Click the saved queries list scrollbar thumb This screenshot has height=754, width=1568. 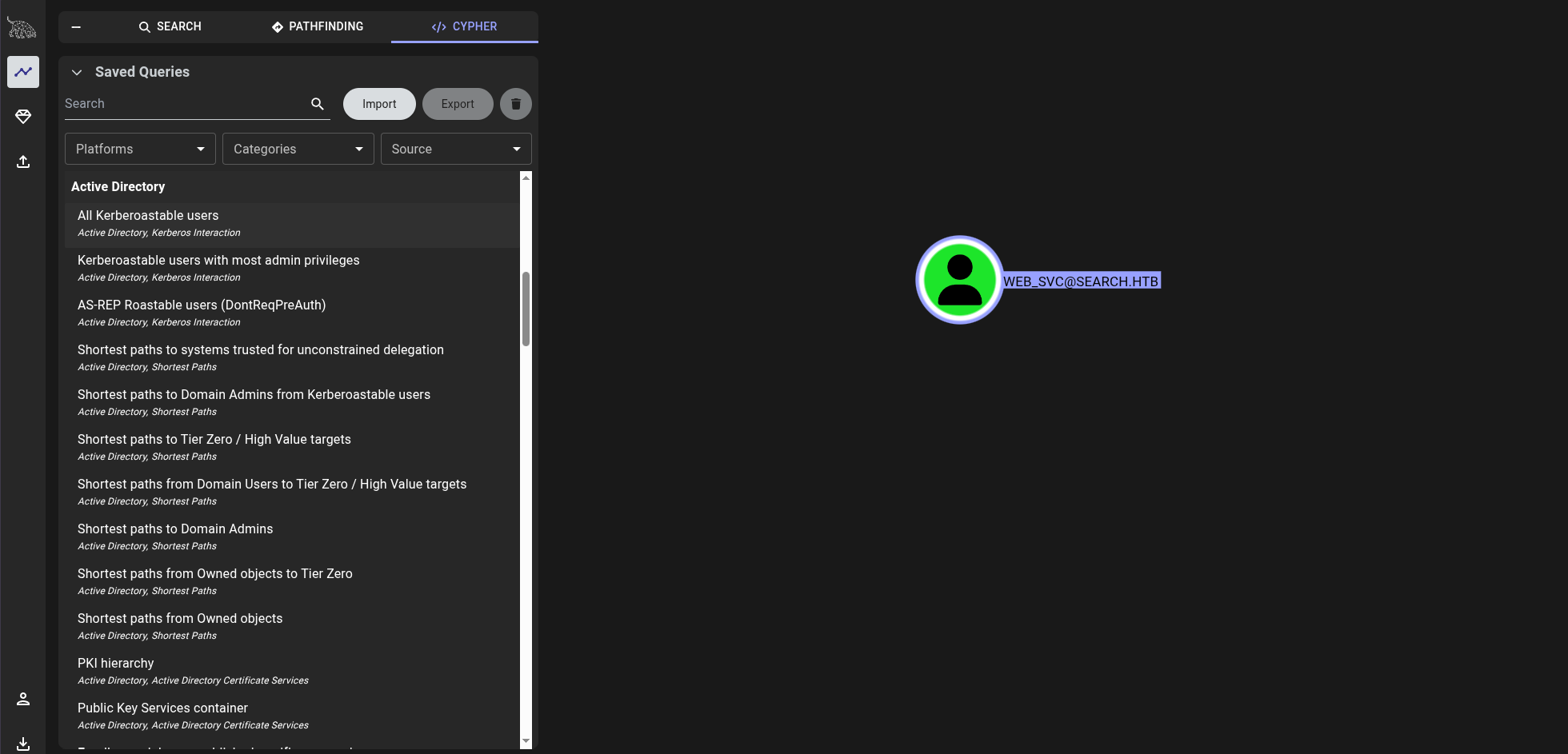pos(526,309)
